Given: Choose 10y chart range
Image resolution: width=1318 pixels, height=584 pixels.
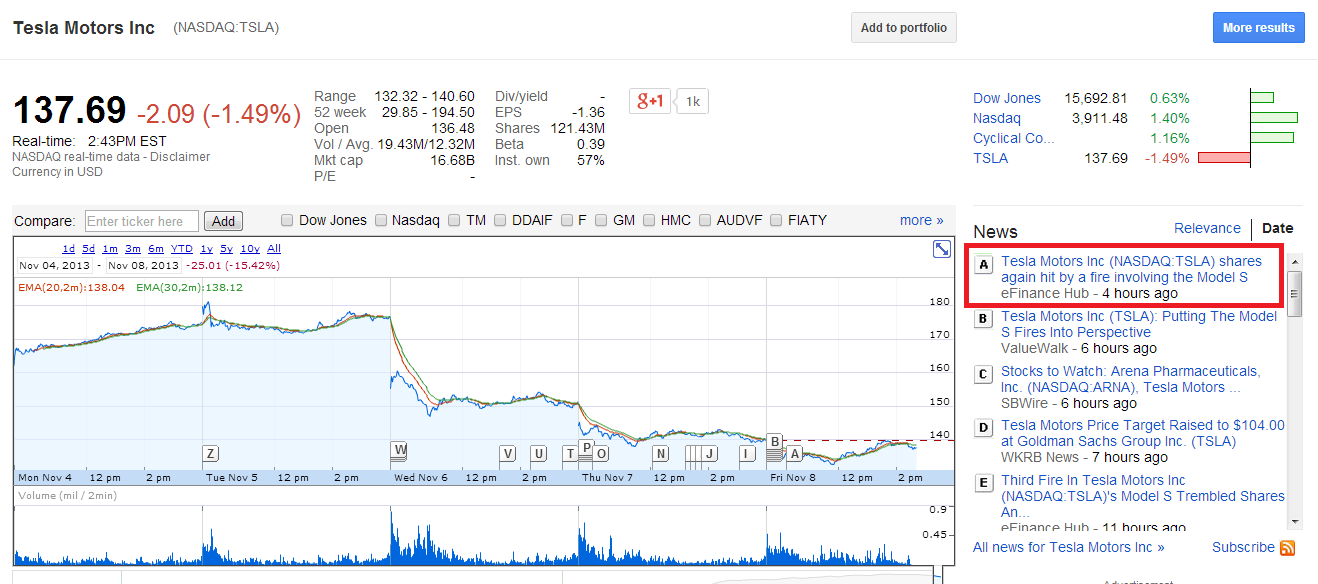Looking at the screenshot, I should coord(250,248).
